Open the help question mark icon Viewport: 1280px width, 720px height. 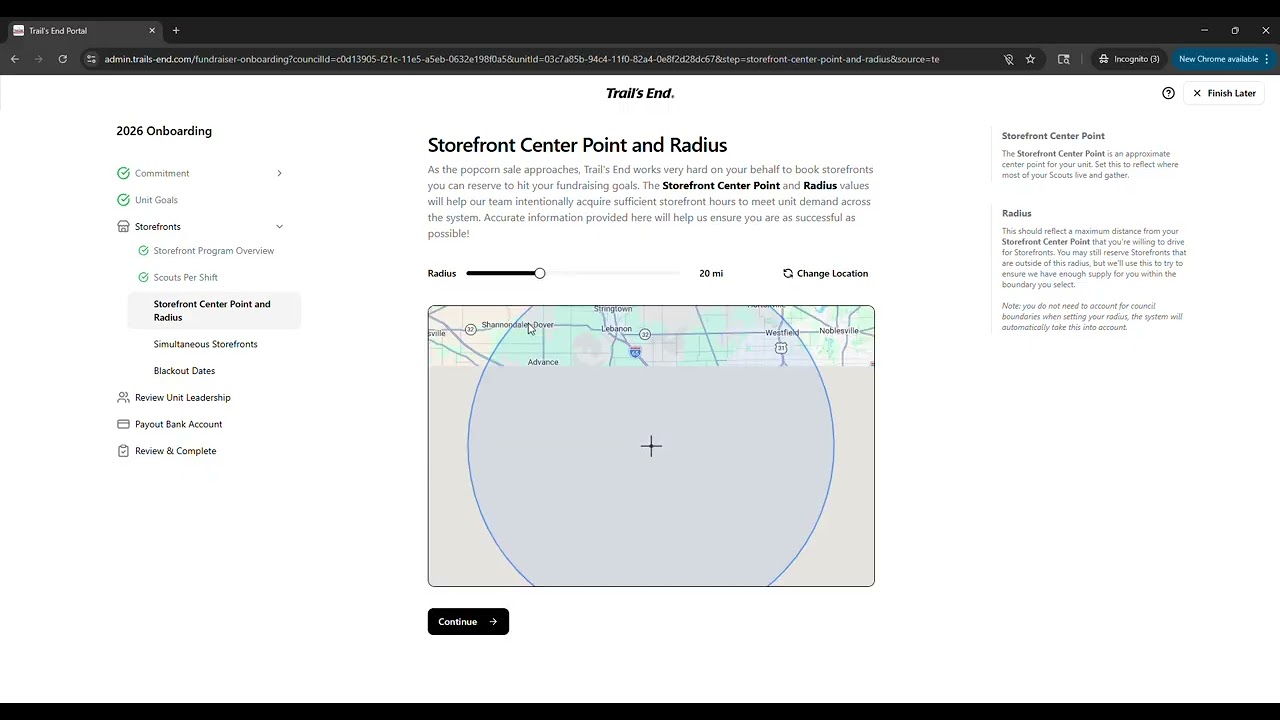pos(1168,93)
